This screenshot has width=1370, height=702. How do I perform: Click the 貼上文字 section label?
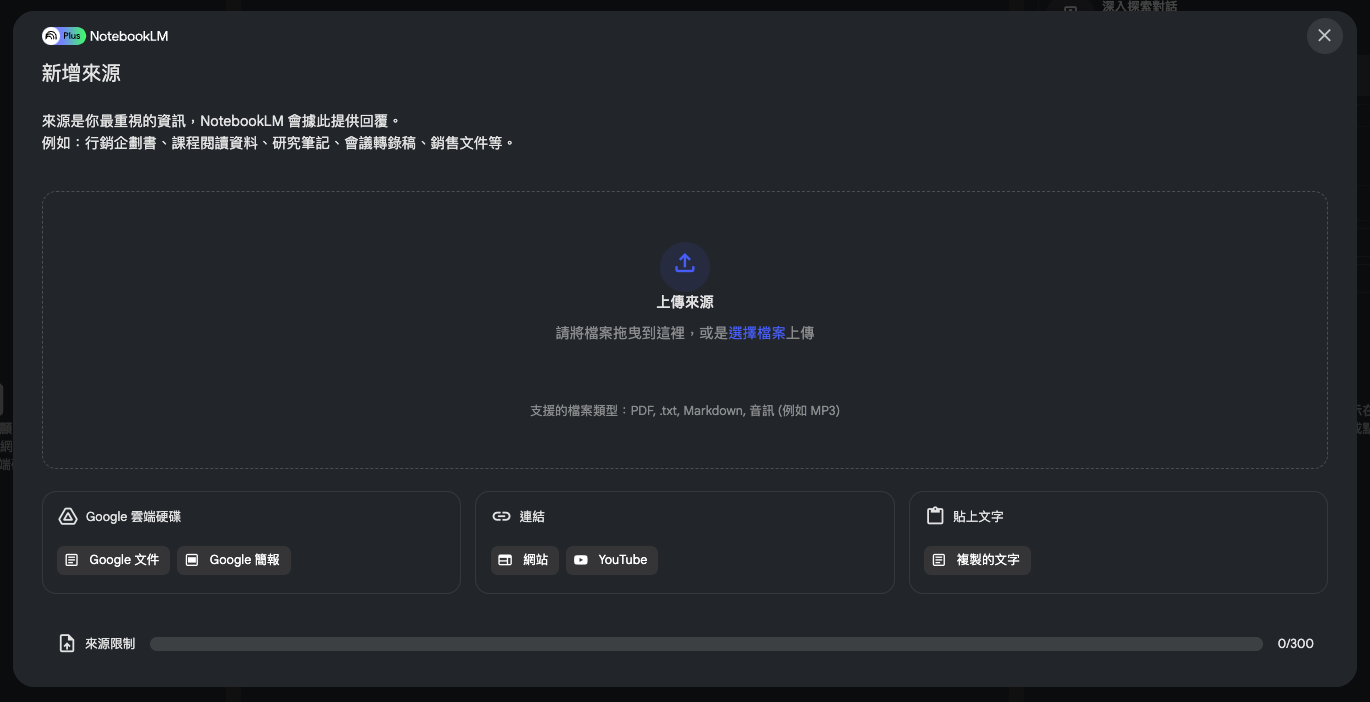(978, 517)
